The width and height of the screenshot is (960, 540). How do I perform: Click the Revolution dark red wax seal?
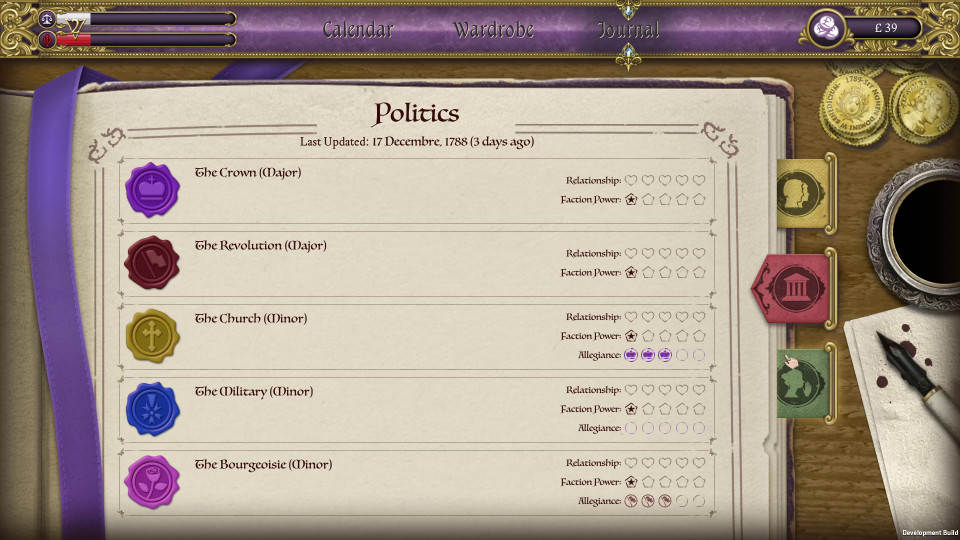tap(151, 262)
